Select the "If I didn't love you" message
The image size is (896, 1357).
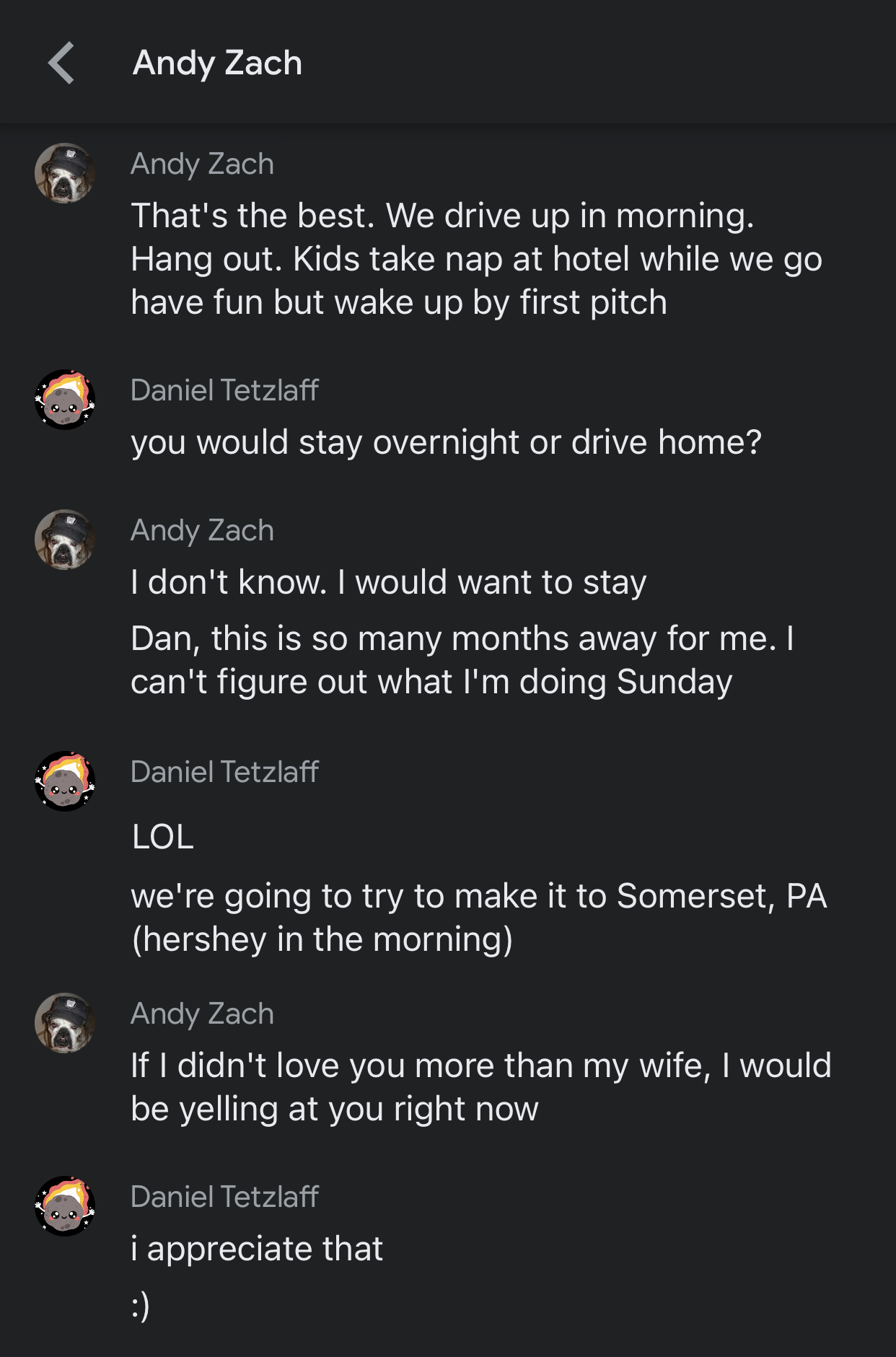click(x=480, y=1087)
